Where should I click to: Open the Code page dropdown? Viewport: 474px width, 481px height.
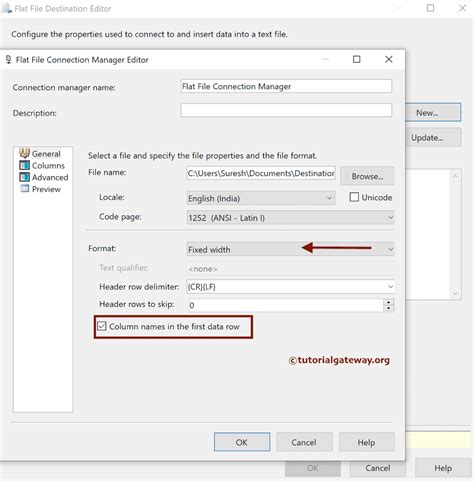pyautogui.click(x=290, y=218)
